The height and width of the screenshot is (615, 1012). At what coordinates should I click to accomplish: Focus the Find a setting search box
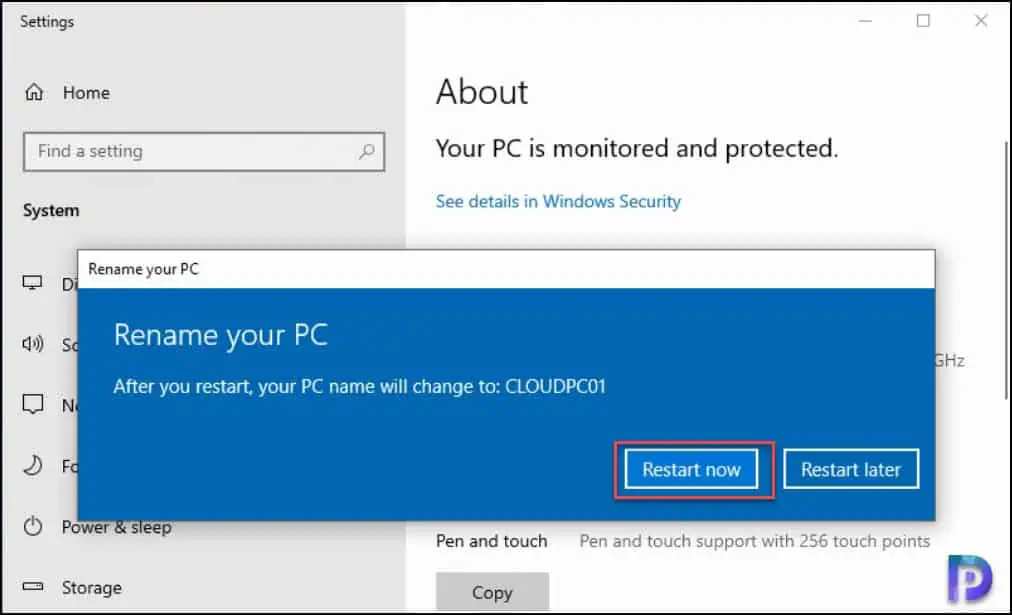coord(204,152)
